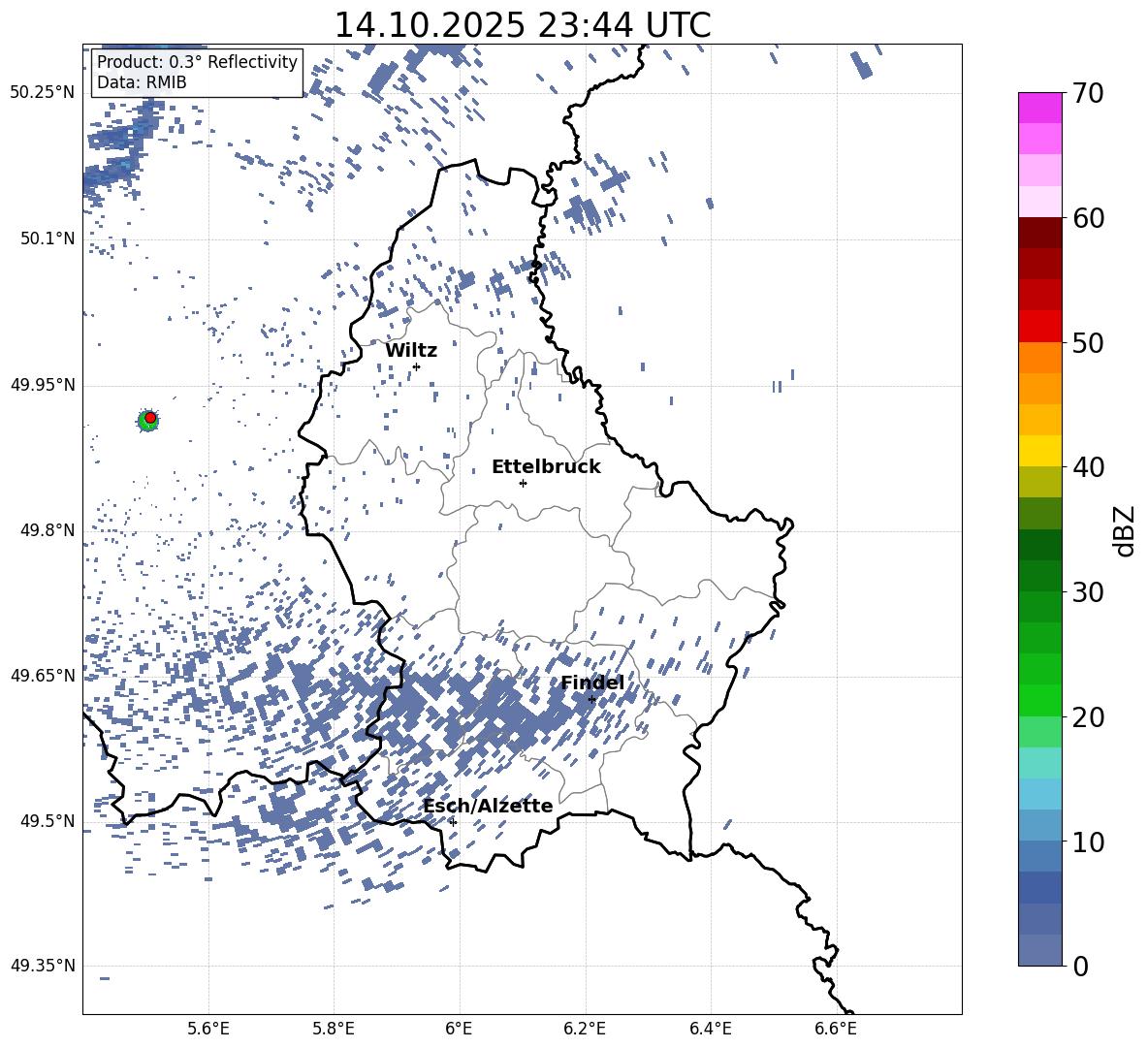Click the Wiltz station cross marker

(417, 366)
